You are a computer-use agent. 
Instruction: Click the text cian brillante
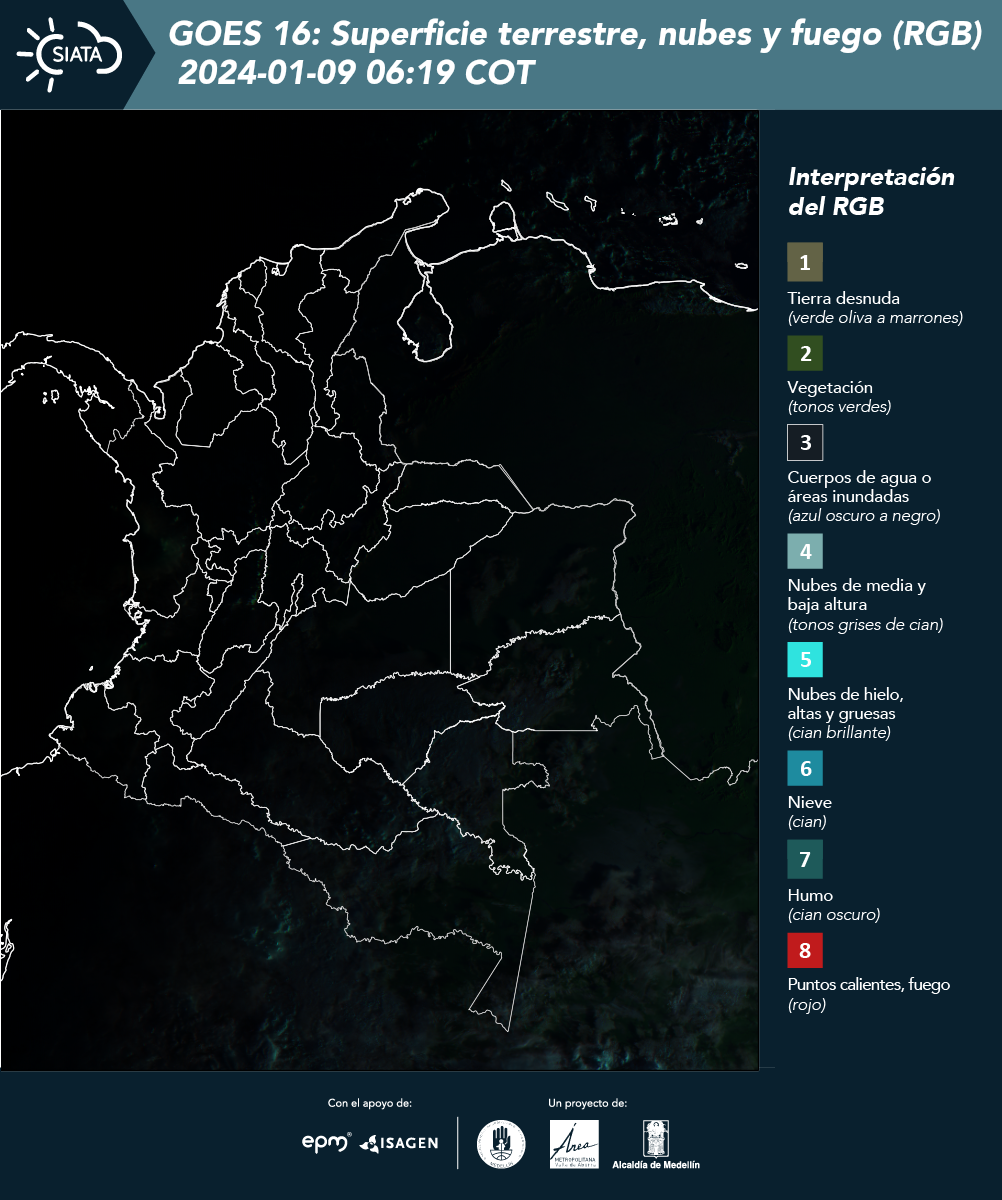point(839,733)
